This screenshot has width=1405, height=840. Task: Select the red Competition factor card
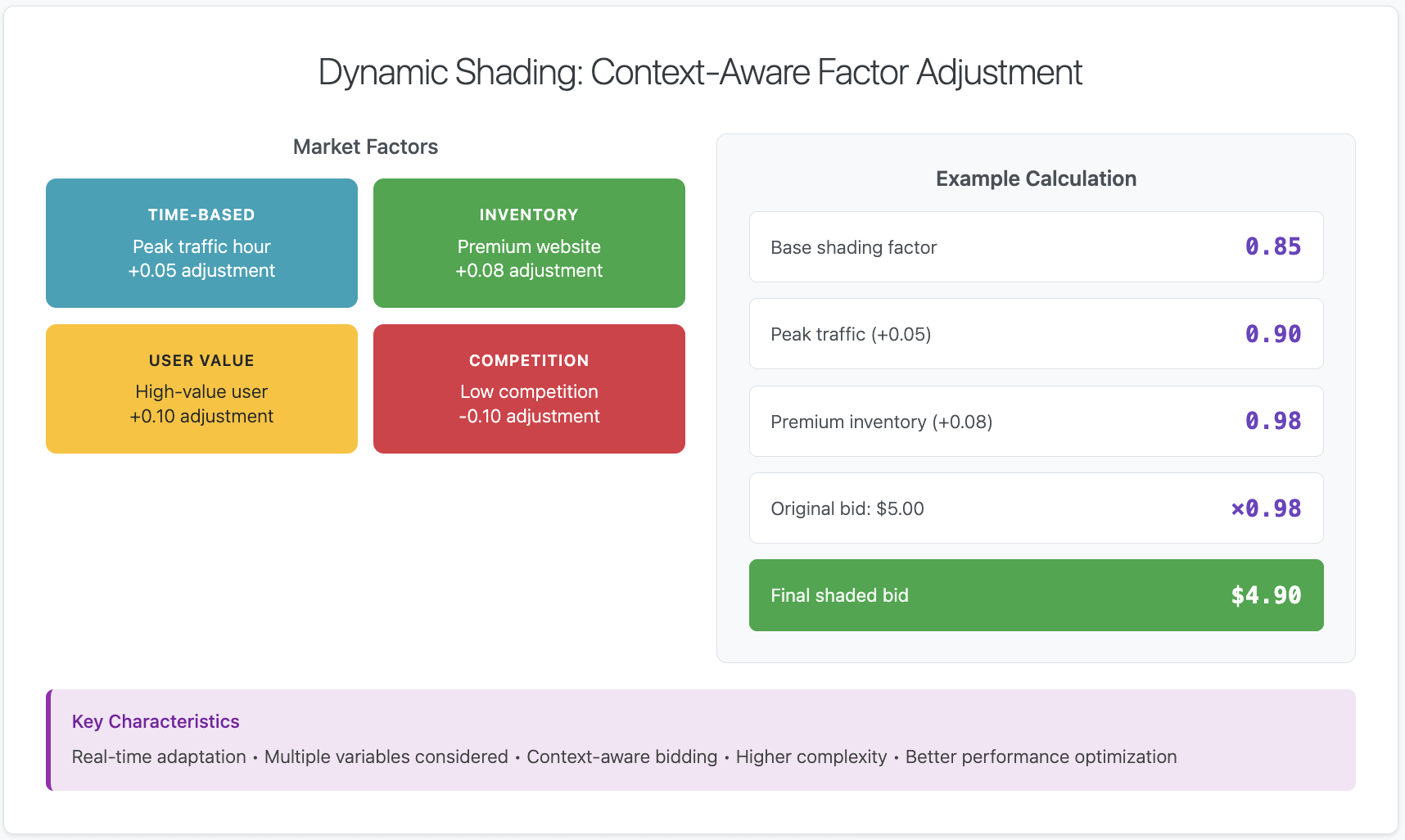529,389
